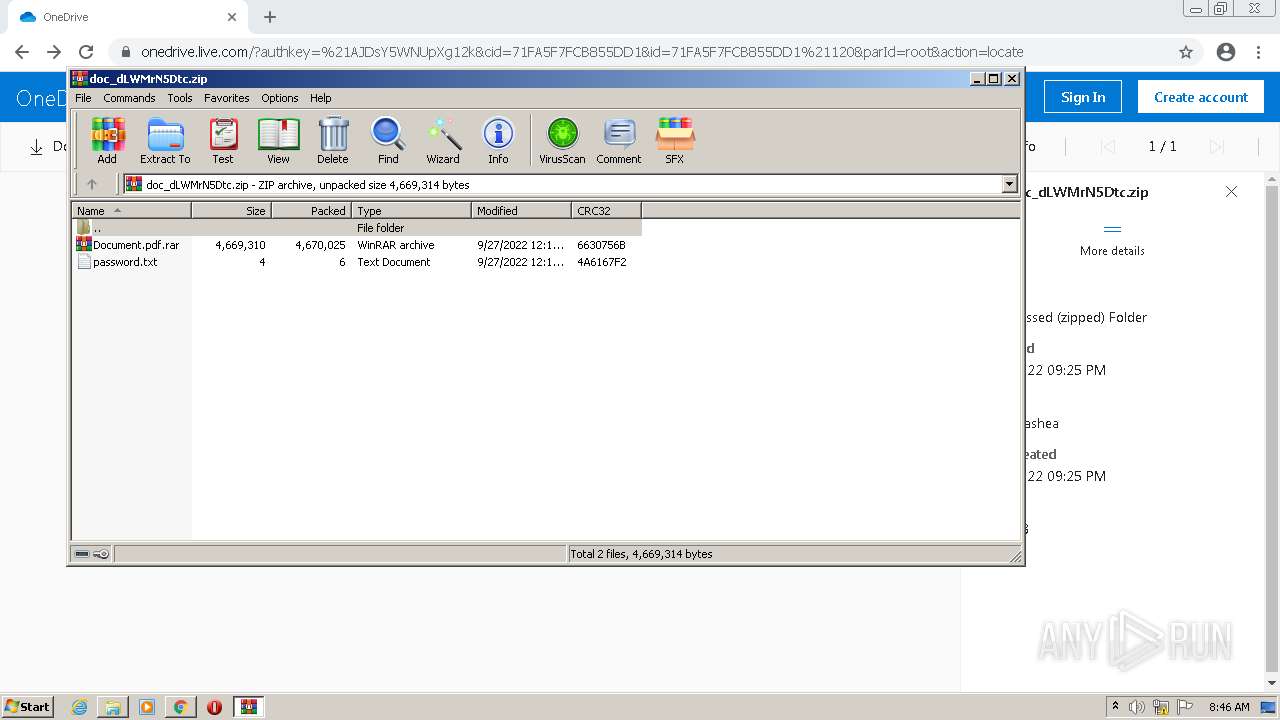The width and height of the screenshot is (1280, 720).
Task: Click the Delete trash icon
Action: coord(333,140)
